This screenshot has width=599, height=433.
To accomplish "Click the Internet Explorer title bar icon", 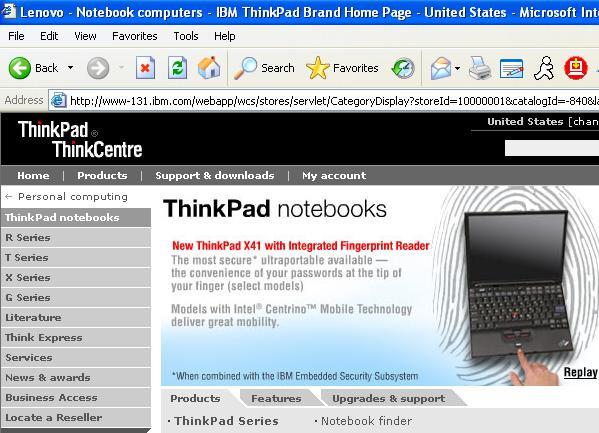I will [x=8, y=11].
